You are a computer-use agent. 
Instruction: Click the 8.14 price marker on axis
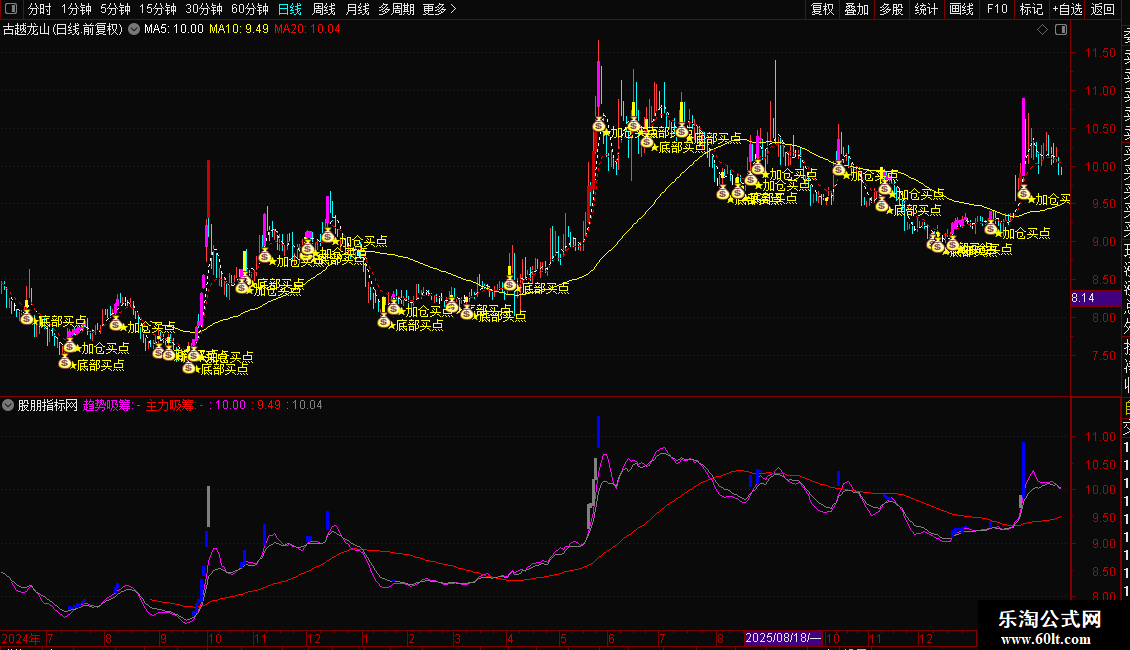[1095, 298]
